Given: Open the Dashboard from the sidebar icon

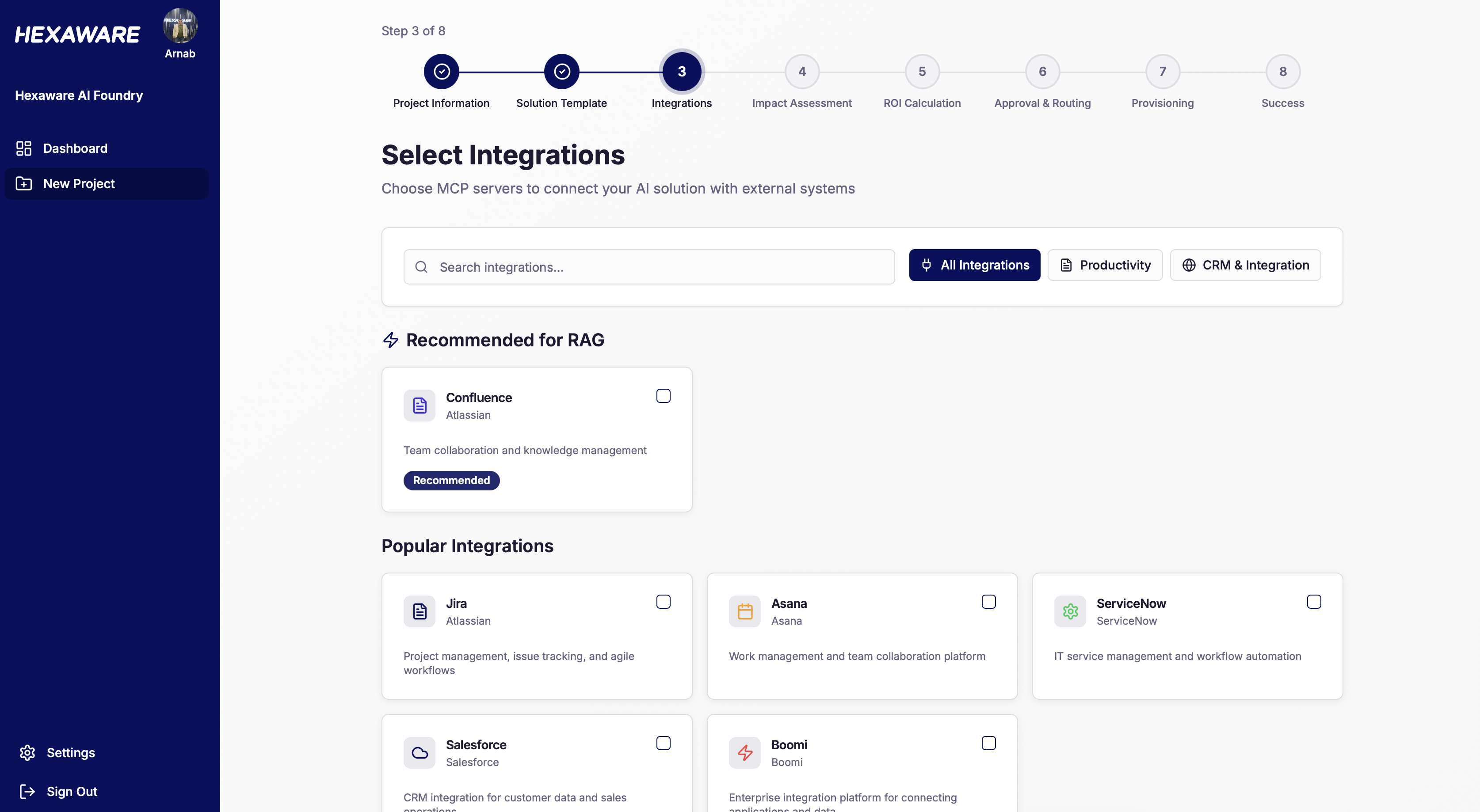Looking at the screenshot, I should pyautogui.click(x=23, y=148).
